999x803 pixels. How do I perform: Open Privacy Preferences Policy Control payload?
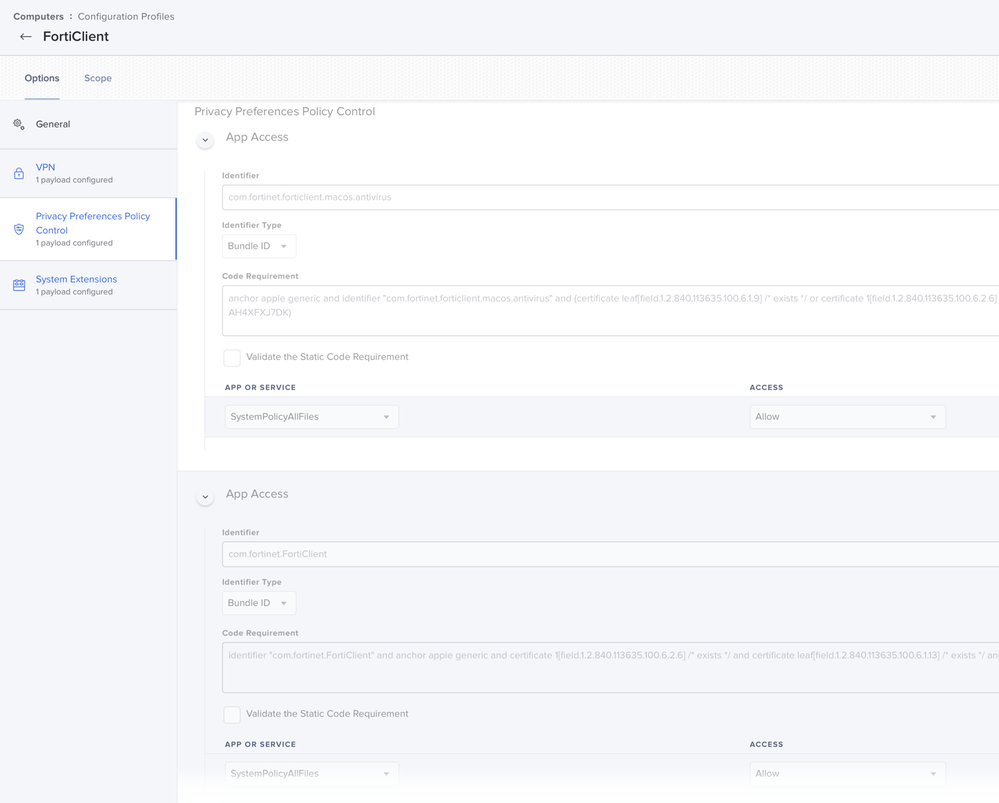(88, 229)
